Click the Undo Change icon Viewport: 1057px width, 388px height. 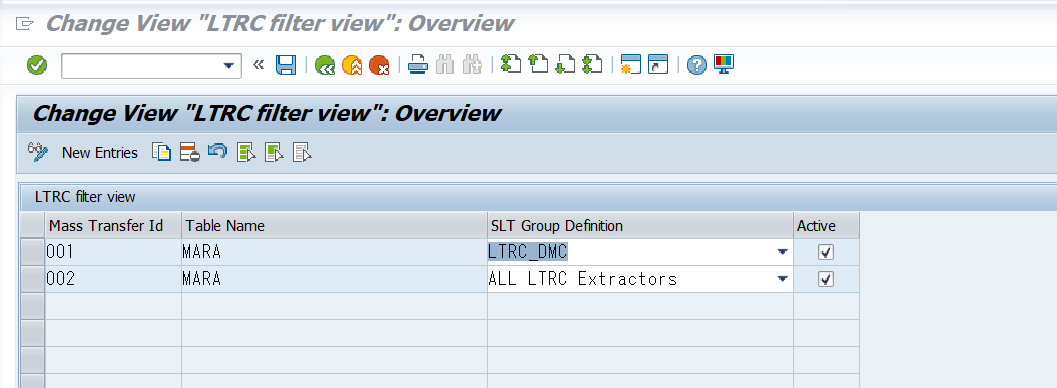pyautogui.click(x=217, y=152)
